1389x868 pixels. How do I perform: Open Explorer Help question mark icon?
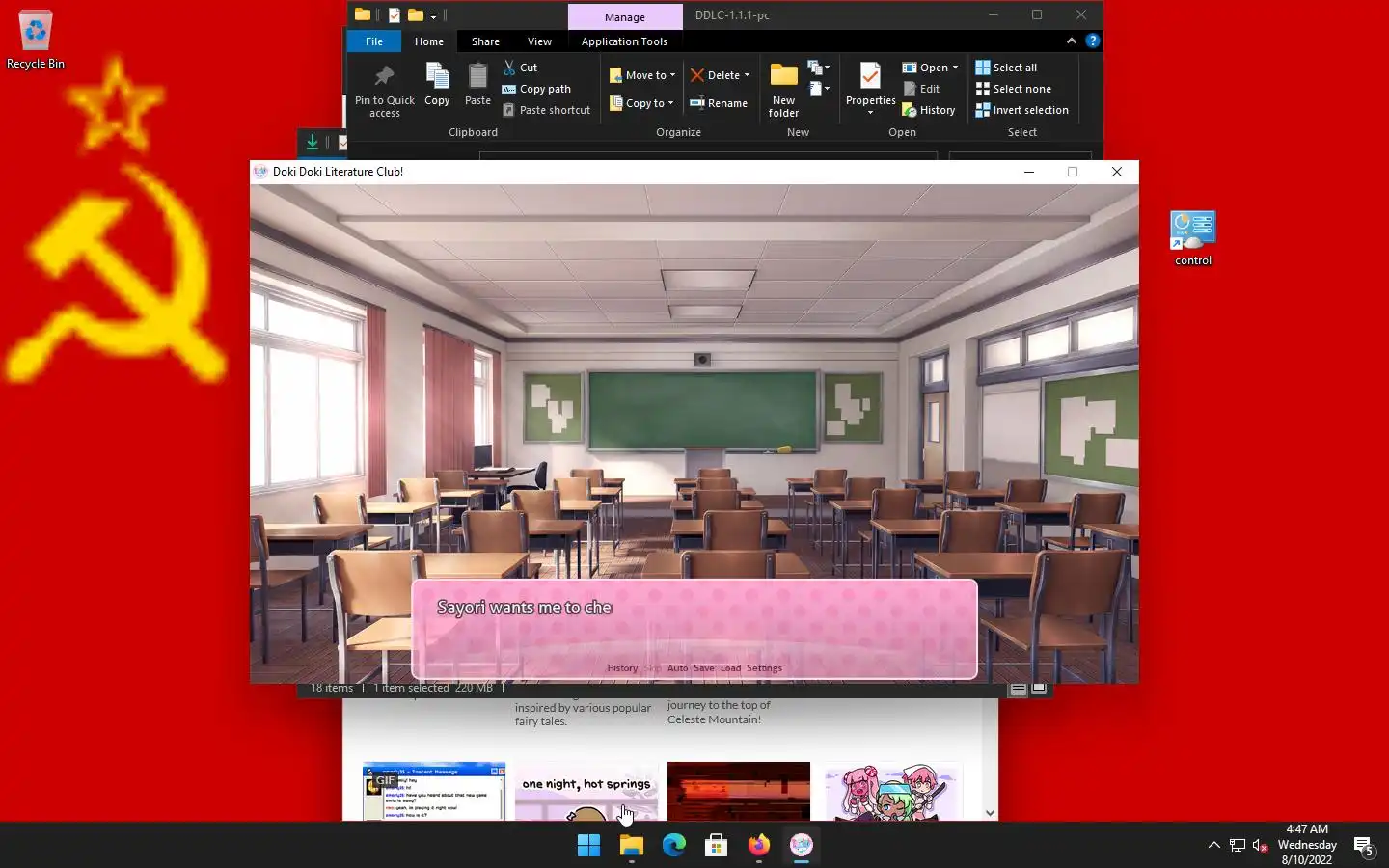[x=1092, y=41]
